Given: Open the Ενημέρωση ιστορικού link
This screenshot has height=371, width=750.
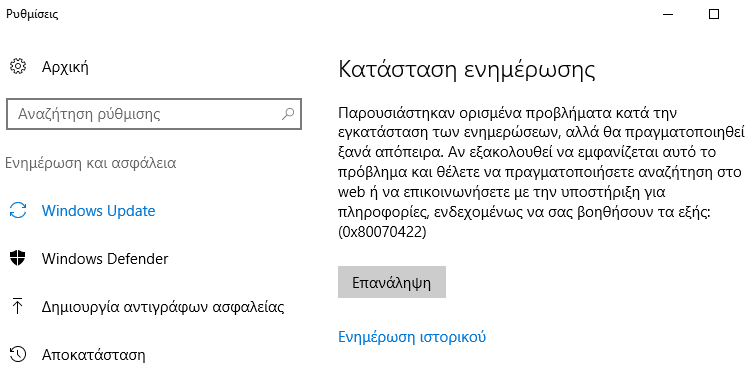Looking at the screenshot, I should pyautogui.click(x=412, y=337).
